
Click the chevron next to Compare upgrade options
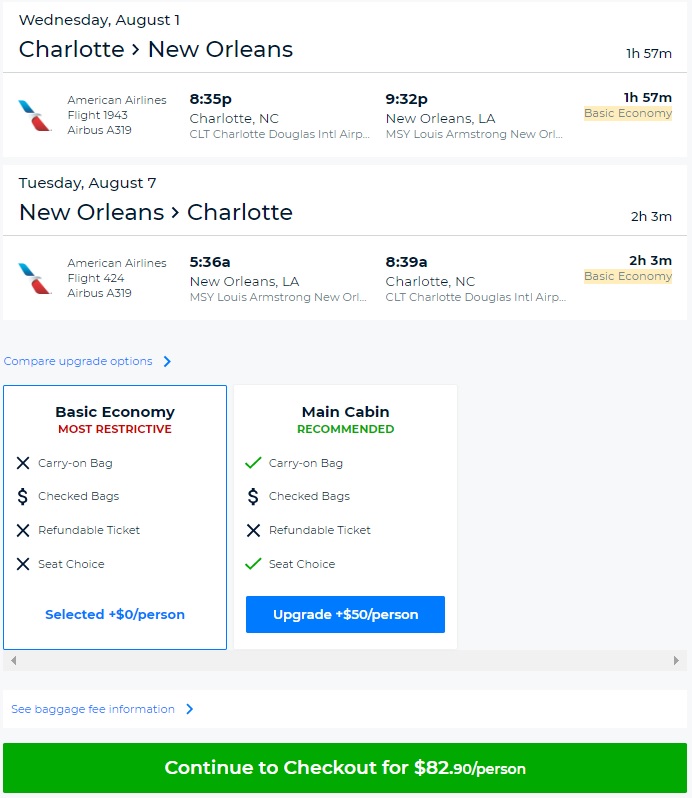pyautogui.click(x=167, y=362)
